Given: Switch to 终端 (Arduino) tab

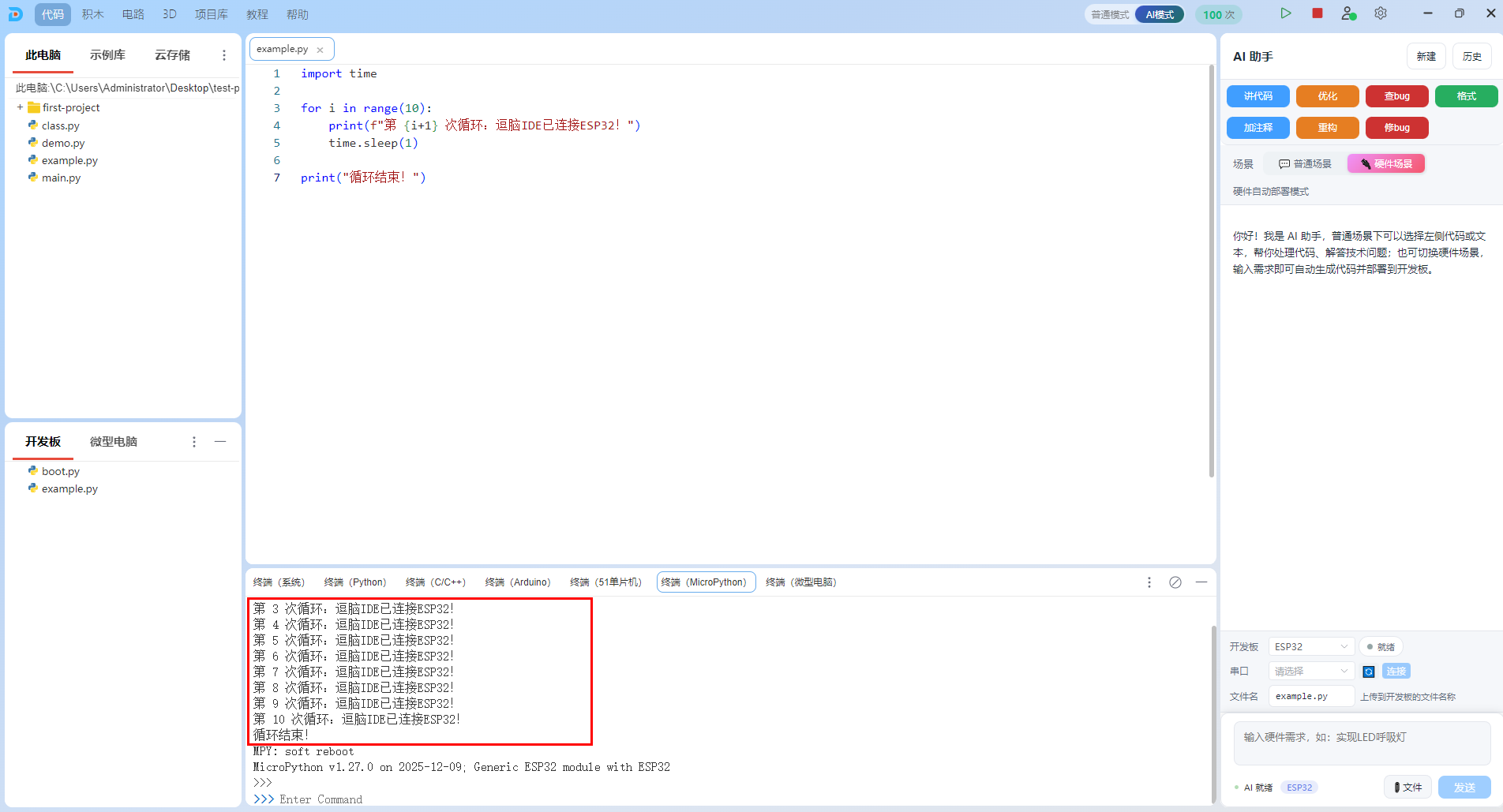Looking at the screenshot, I should [x=518, y=582].
